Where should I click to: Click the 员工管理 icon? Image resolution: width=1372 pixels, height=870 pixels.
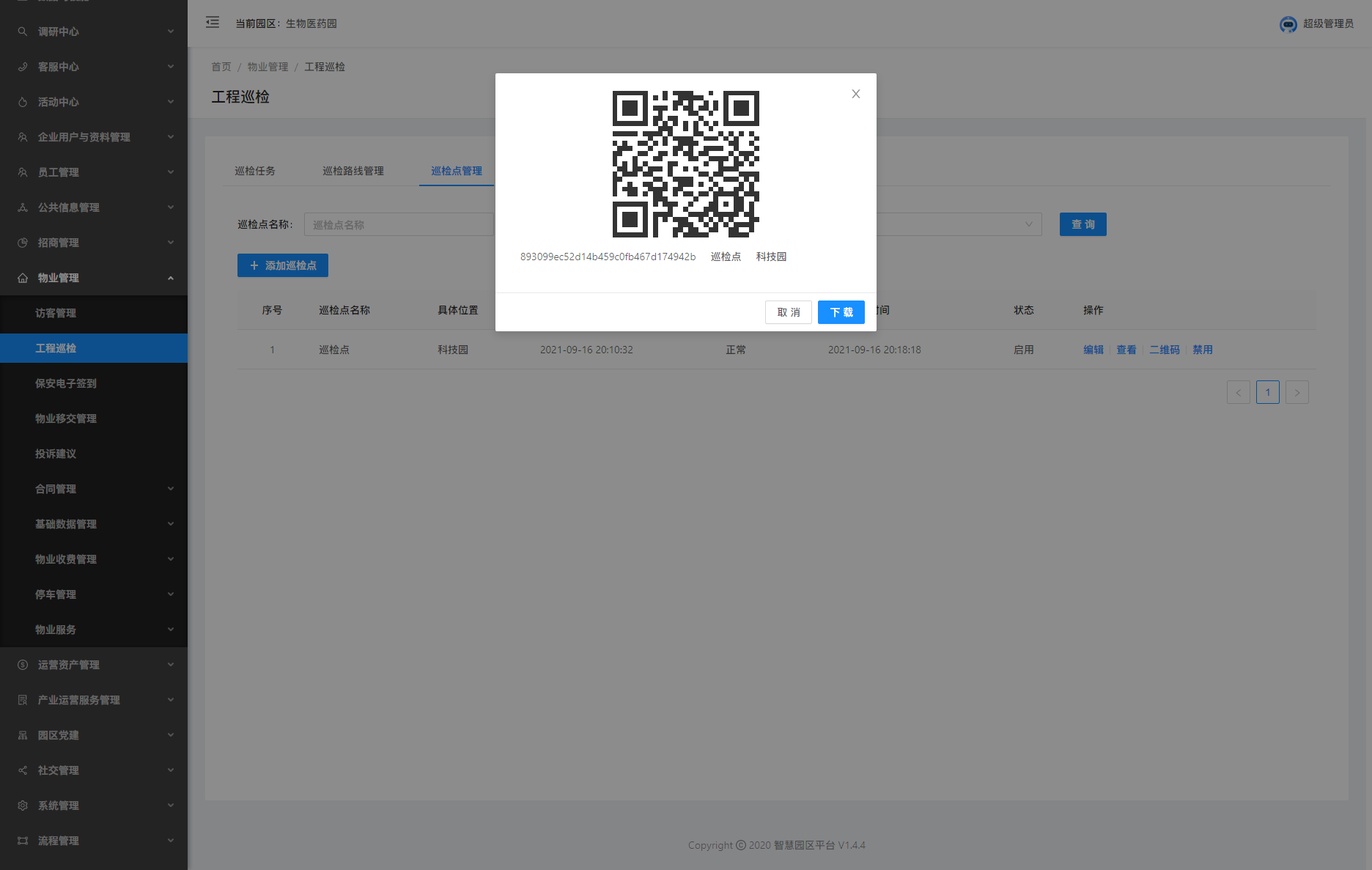click(x=23, y=172)
